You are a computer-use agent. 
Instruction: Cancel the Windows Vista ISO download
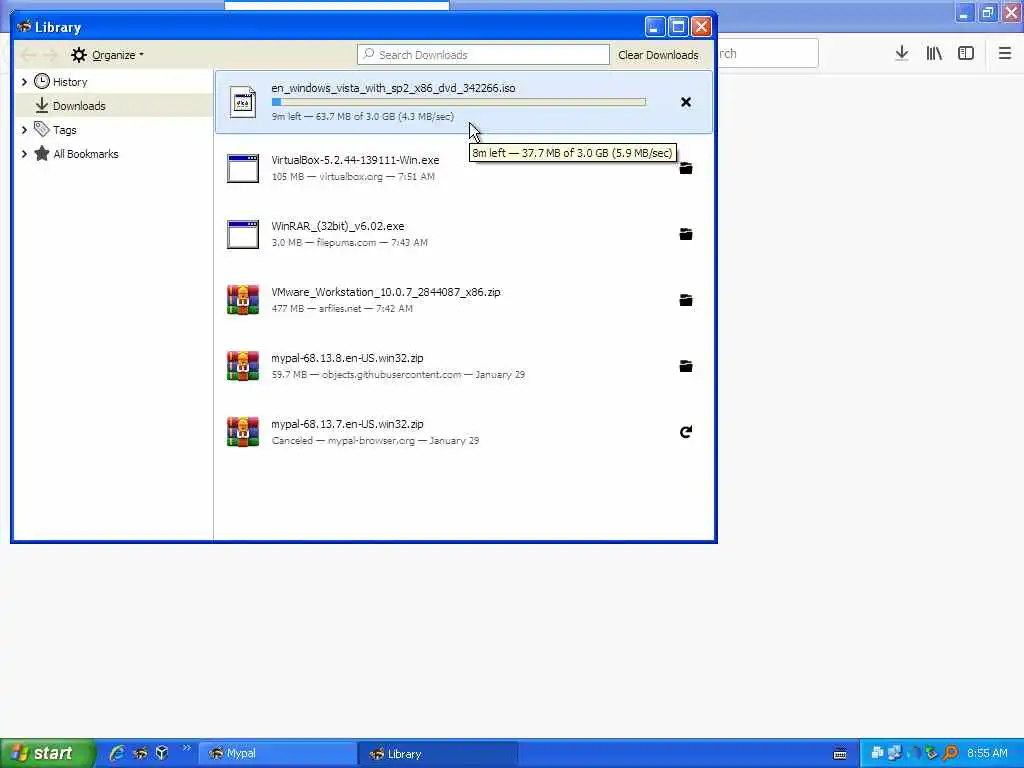686,102
